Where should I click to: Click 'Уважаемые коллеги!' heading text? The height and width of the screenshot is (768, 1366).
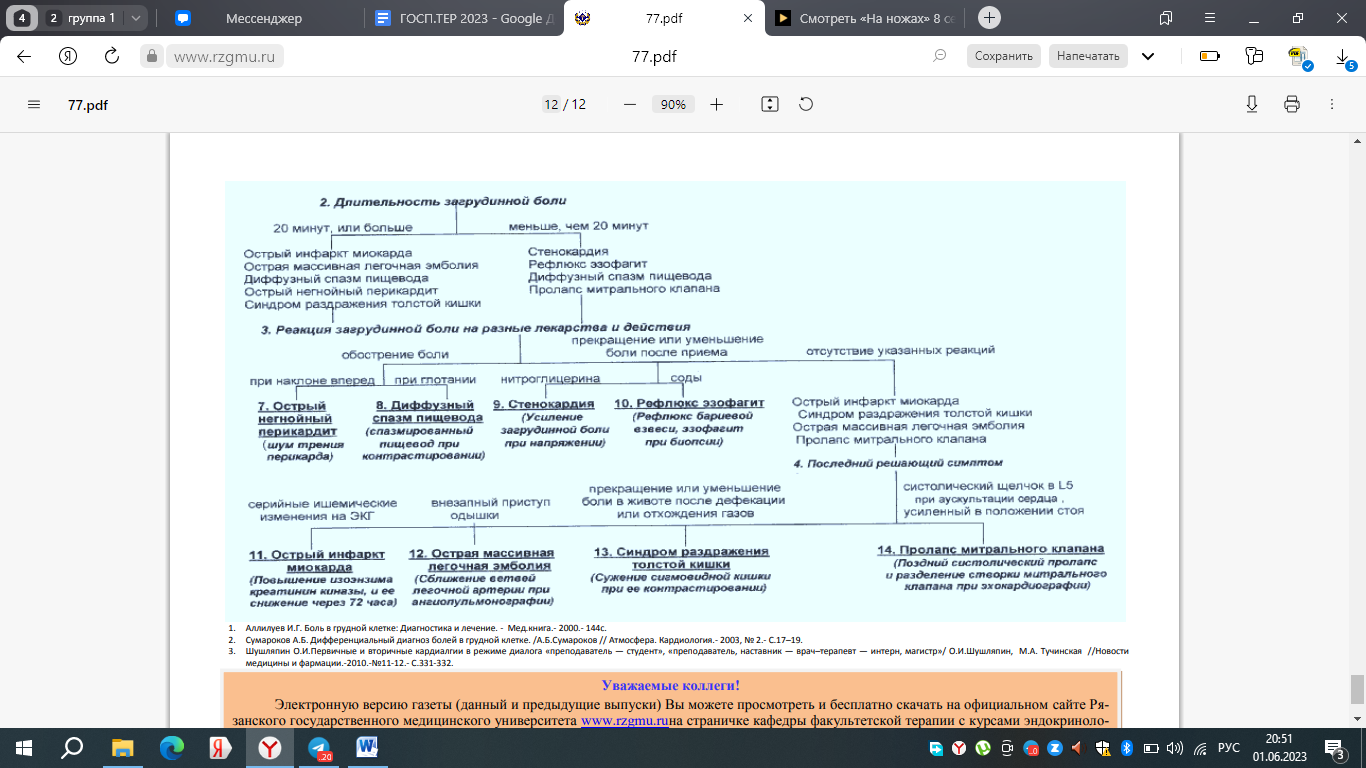(x=671, y=685)
